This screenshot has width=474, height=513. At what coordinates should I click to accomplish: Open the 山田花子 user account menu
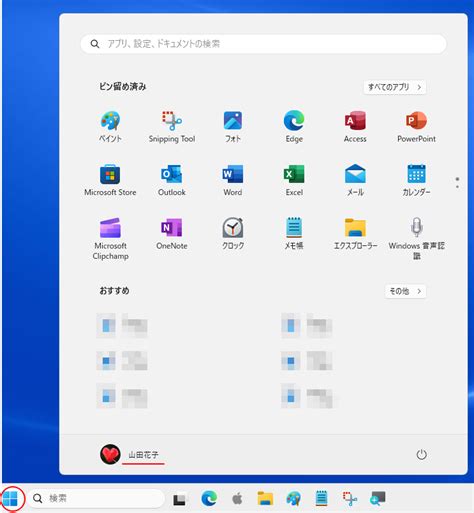[x=131, y=454]
